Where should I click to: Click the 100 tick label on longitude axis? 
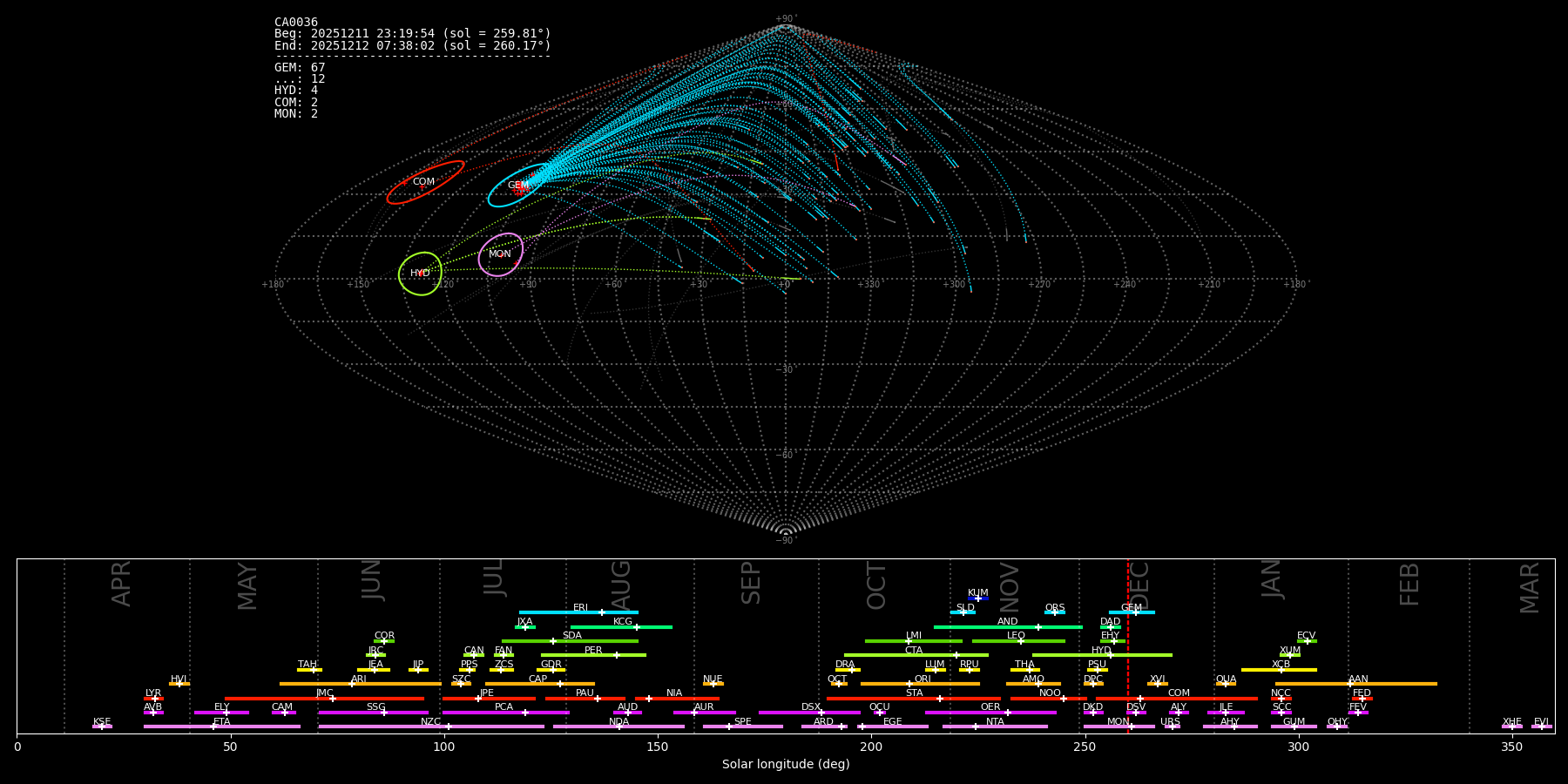pos(444,747)
